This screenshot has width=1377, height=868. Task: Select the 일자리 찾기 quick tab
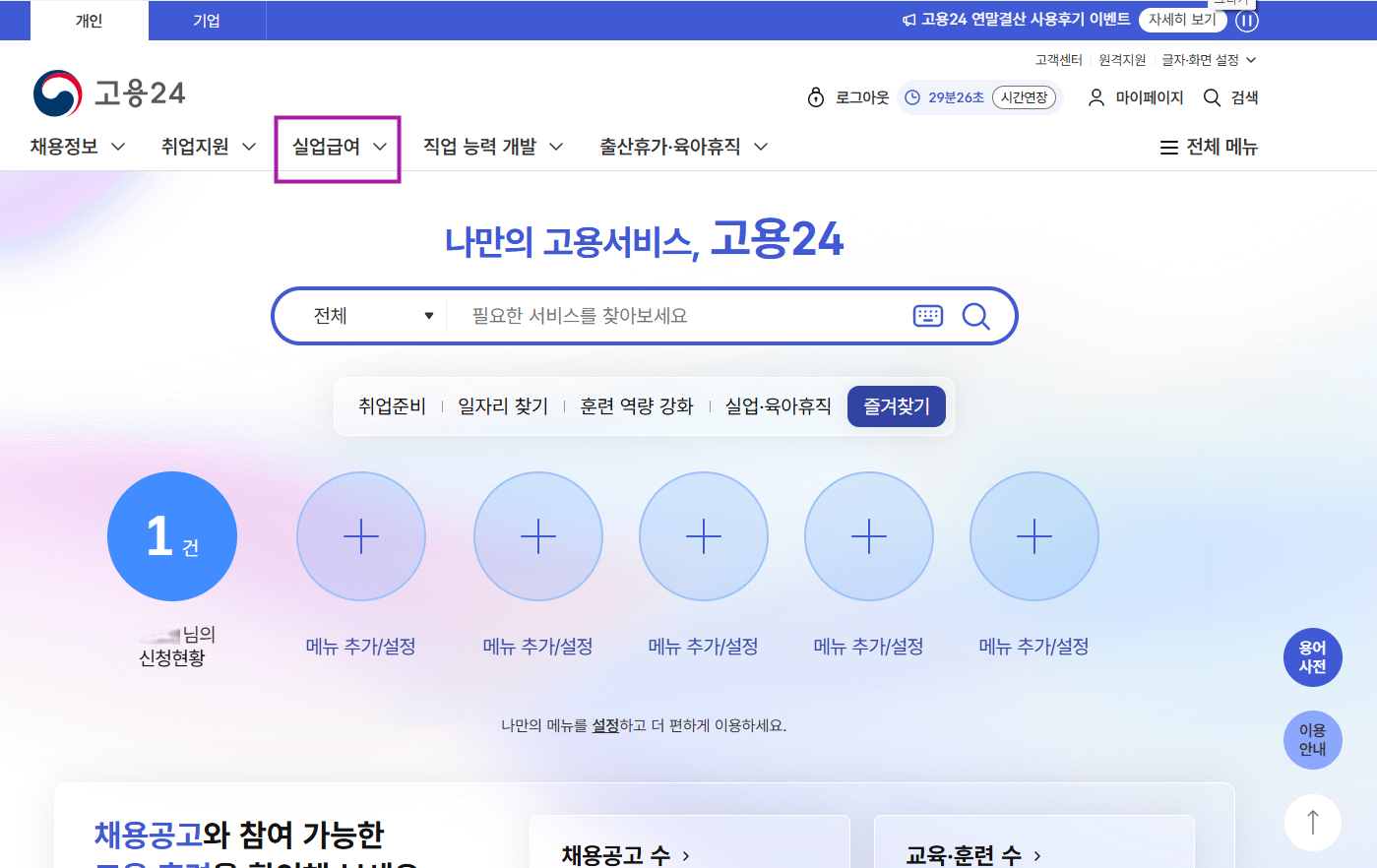point(503,406)
